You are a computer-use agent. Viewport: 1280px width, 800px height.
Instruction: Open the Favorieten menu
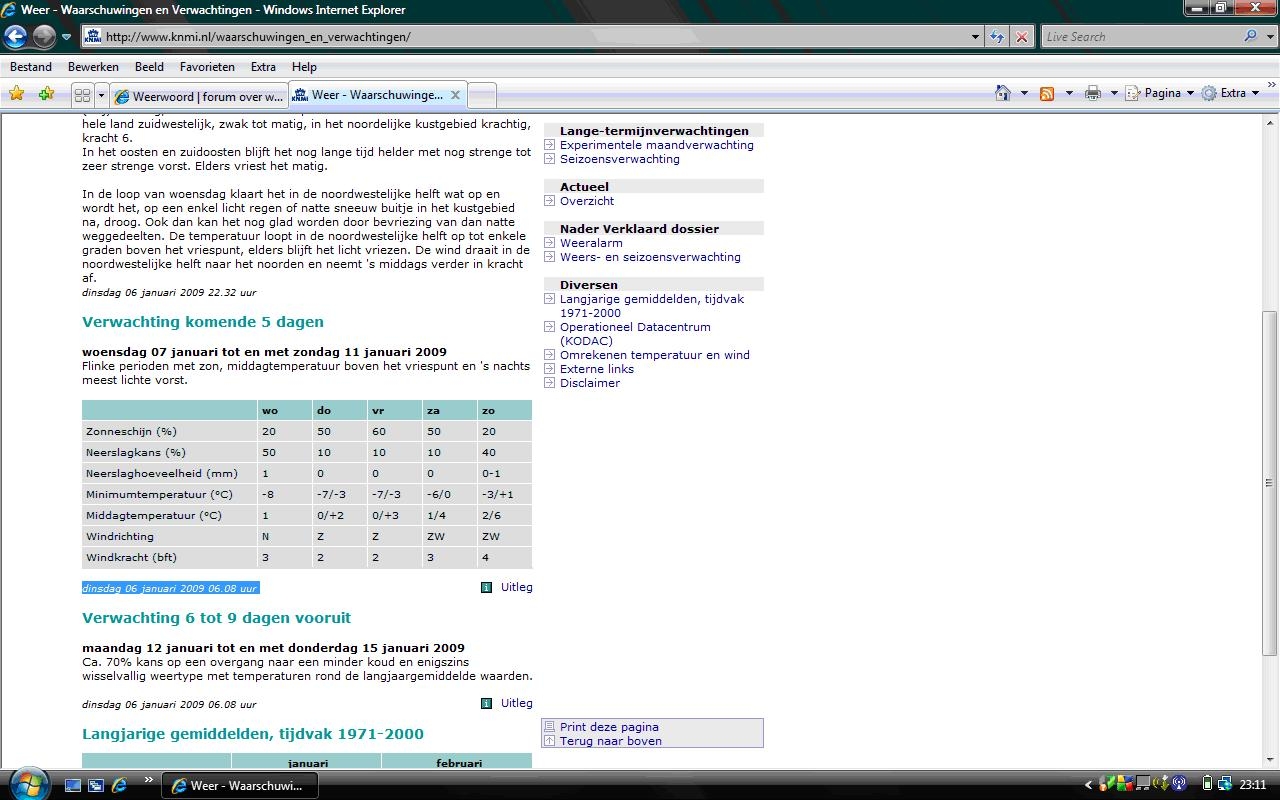207,67
